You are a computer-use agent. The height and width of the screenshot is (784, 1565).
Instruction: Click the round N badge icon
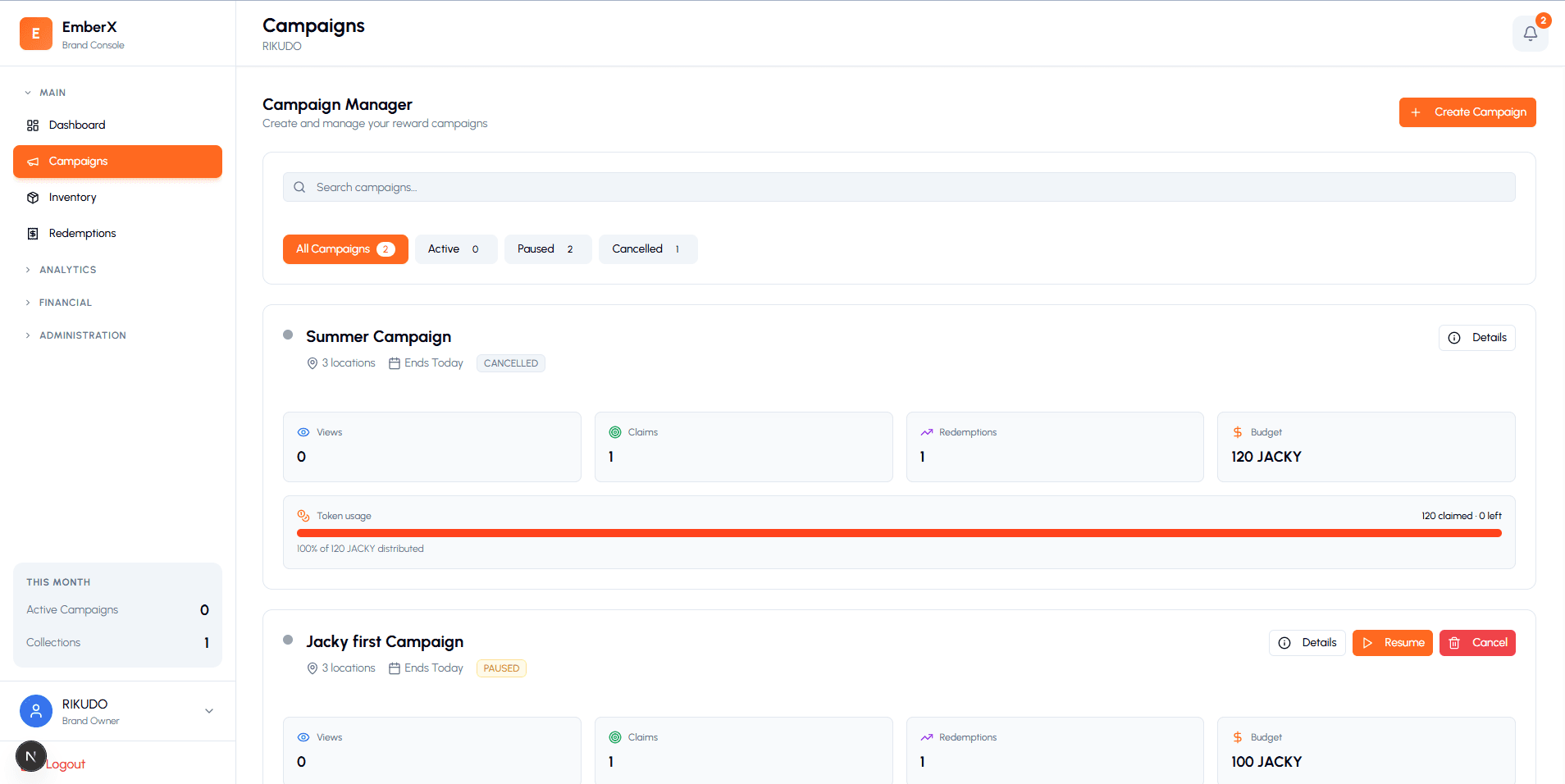point(31,756)
